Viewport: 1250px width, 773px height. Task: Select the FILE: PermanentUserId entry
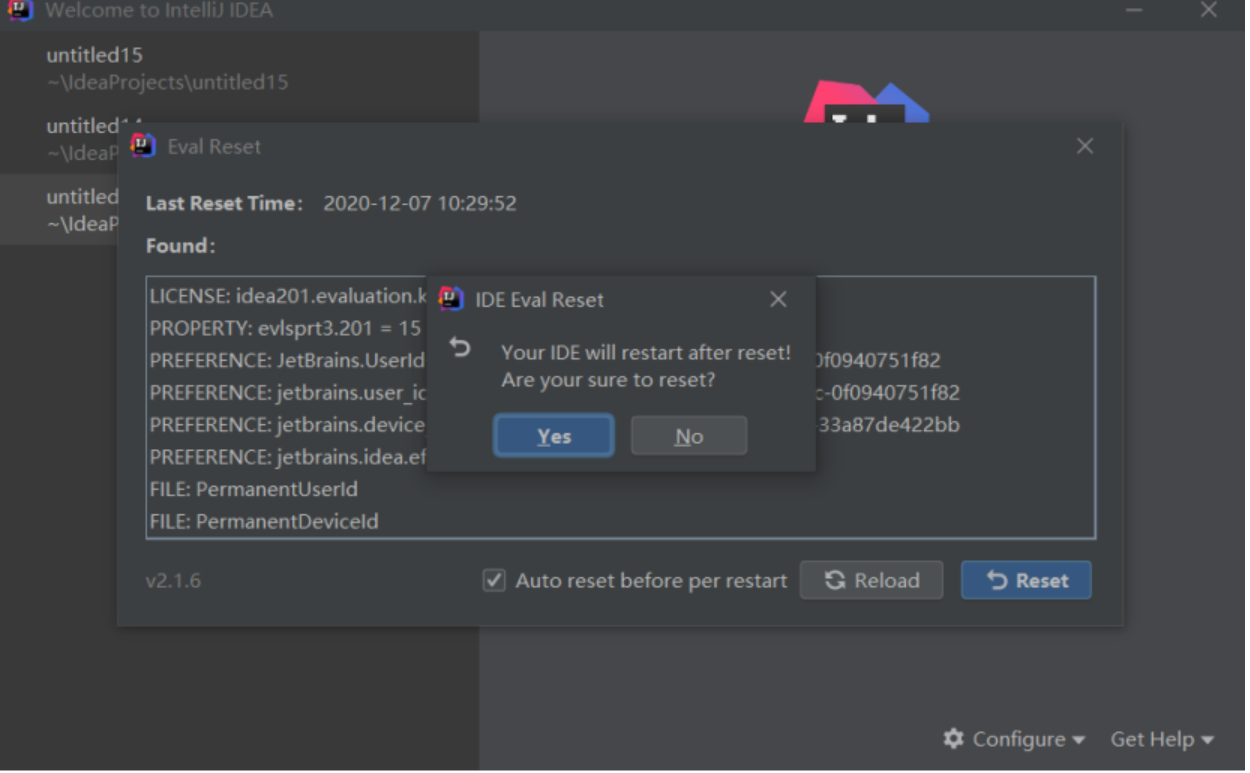(x=253, y=489)
